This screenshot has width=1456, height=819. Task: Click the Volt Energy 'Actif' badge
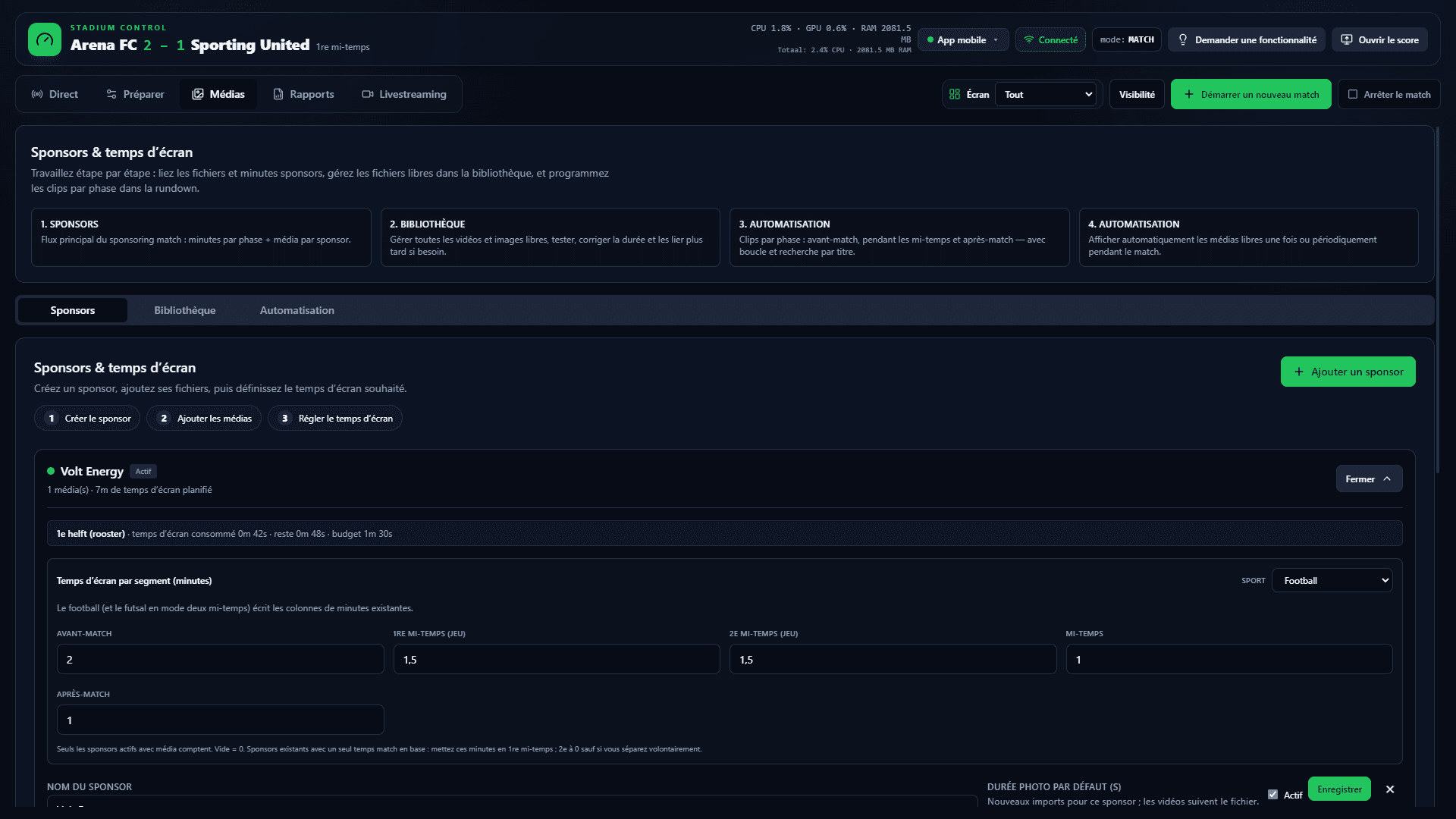(143, 471)
